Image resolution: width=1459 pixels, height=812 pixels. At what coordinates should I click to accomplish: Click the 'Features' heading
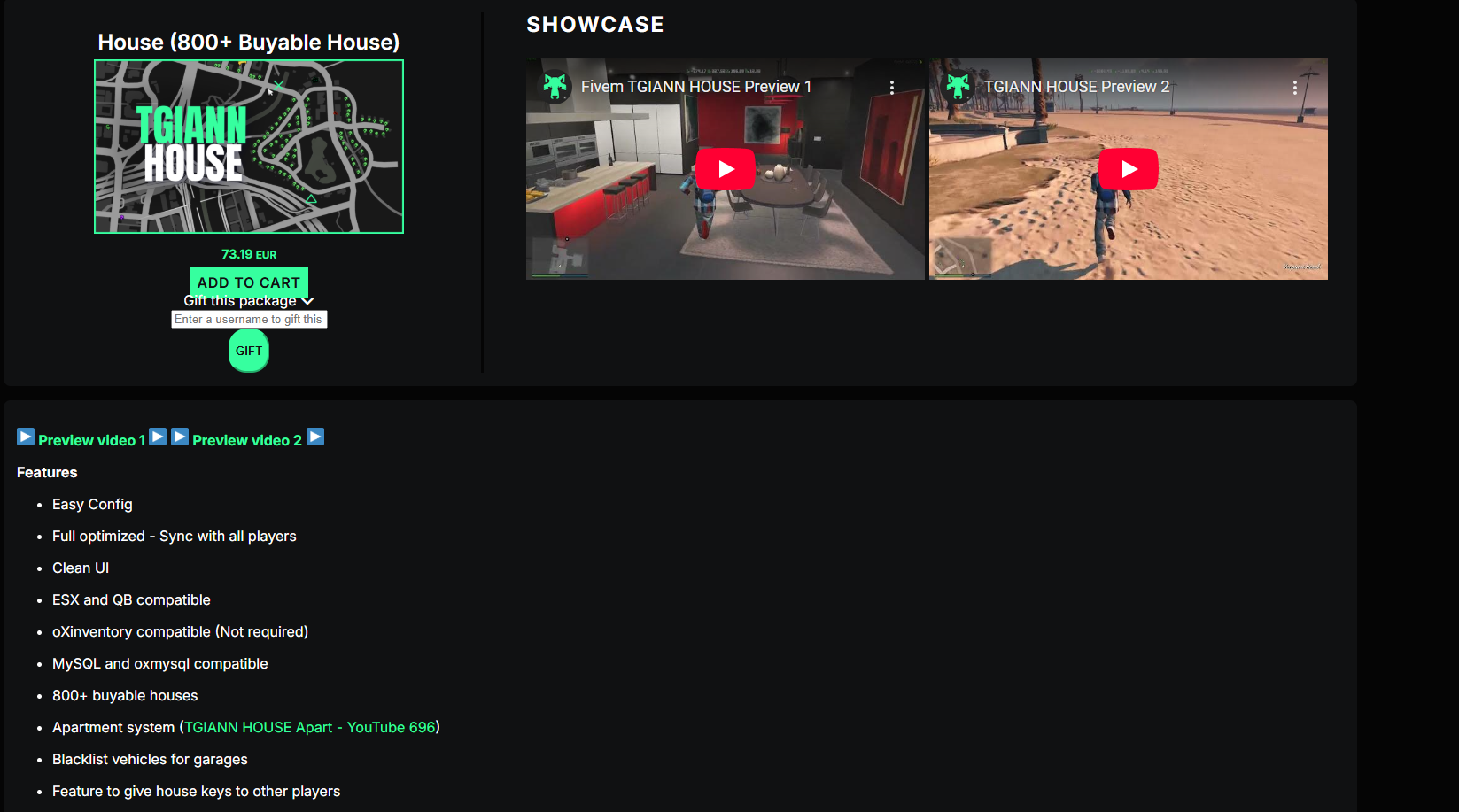pyautogui.click(x=47, y=472)
